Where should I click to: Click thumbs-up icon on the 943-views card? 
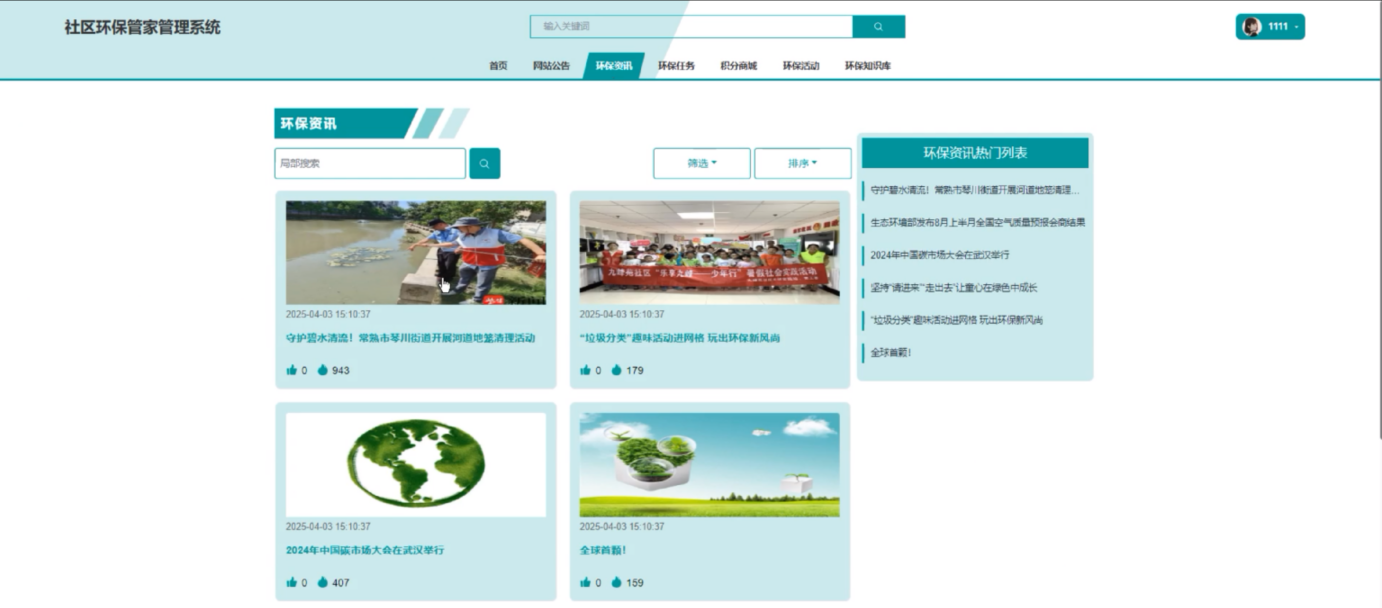pyautogui.click(x=292, y=370)
